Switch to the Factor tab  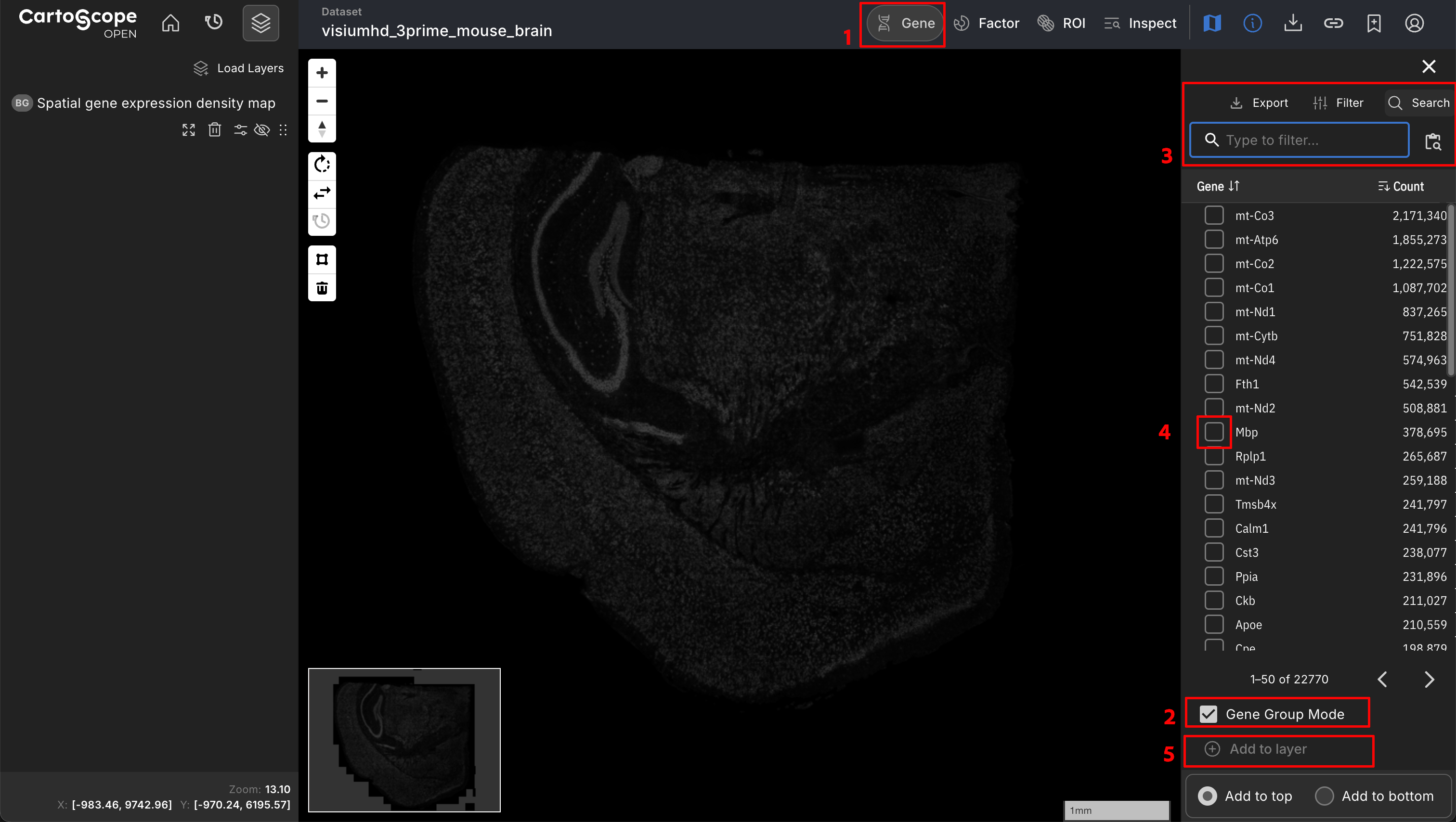coord(986,23)
